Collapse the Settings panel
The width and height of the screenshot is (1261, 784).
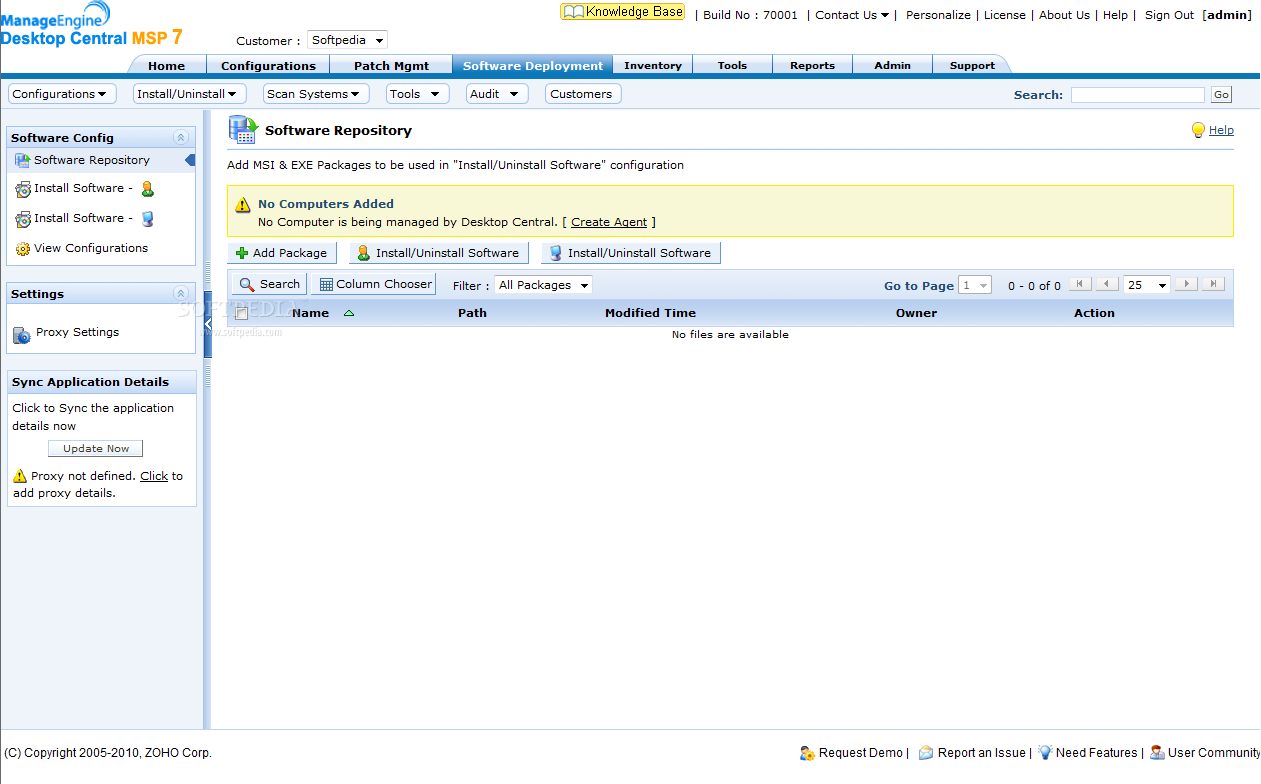(x=181, y=294)
